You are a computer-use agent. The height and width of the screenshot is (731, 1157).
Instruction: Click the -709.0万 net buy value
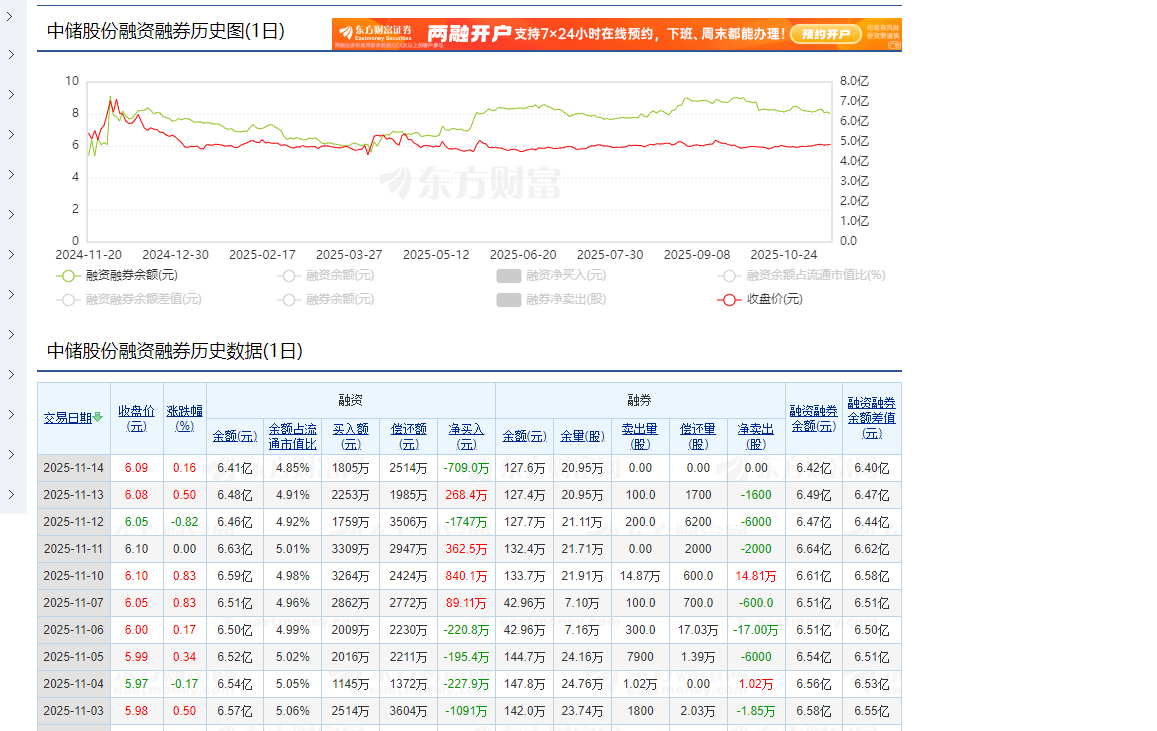pyautogui.click(x=466, y=468)
